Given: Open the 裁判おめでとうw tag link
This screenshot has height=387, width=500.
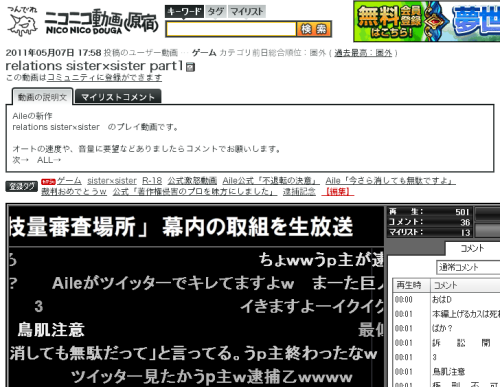Looking at the screenshot, I should [74, 192].
